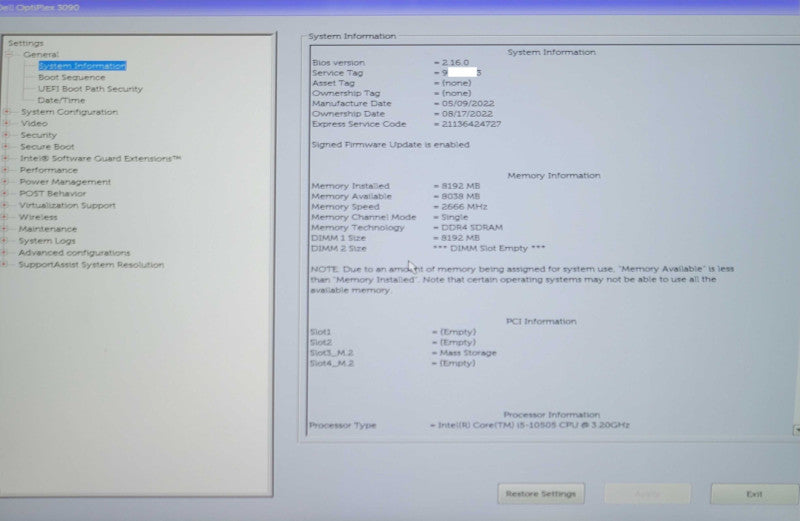
Task: Select System Configuration category
Action: pyautogui.click(x=69, y=112)
